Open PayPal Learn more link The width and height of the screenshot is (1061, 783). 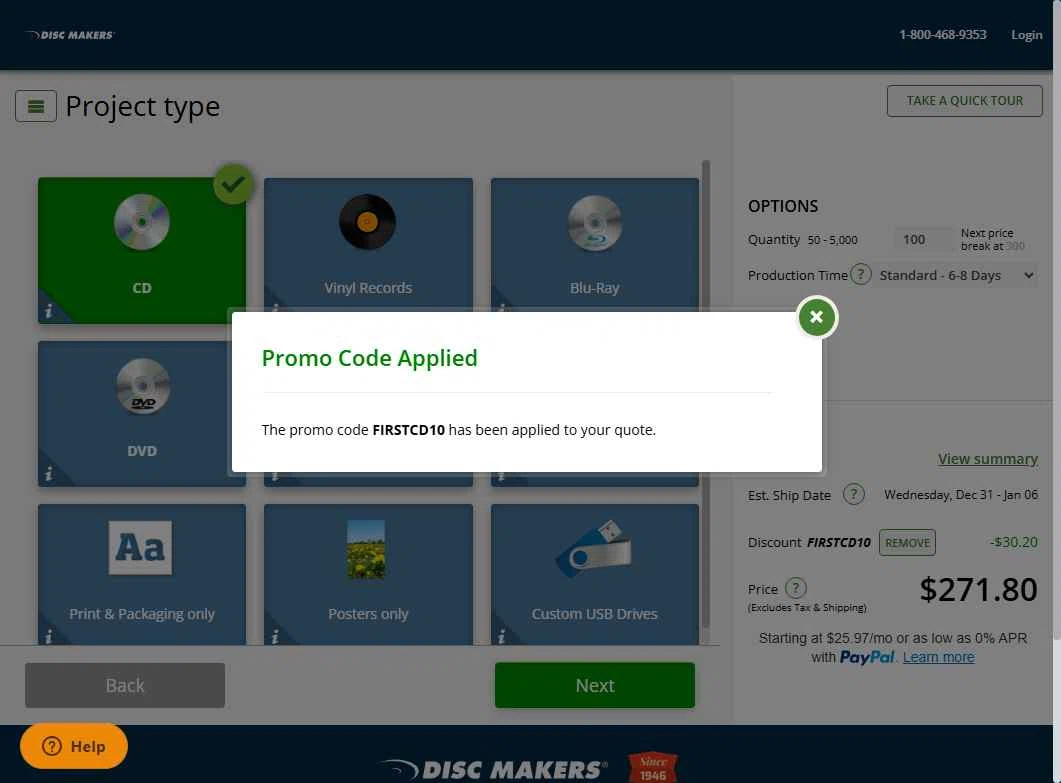939,657
